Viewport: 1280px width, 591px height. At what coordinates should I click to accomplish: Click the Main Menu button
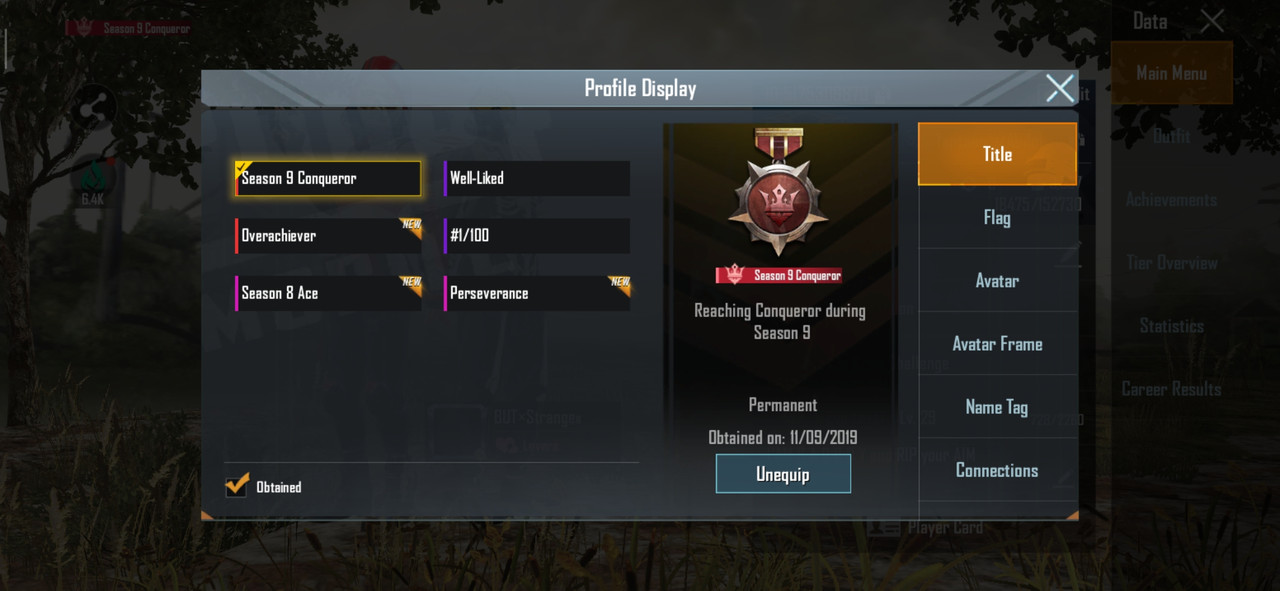(x=1171, y=73)
